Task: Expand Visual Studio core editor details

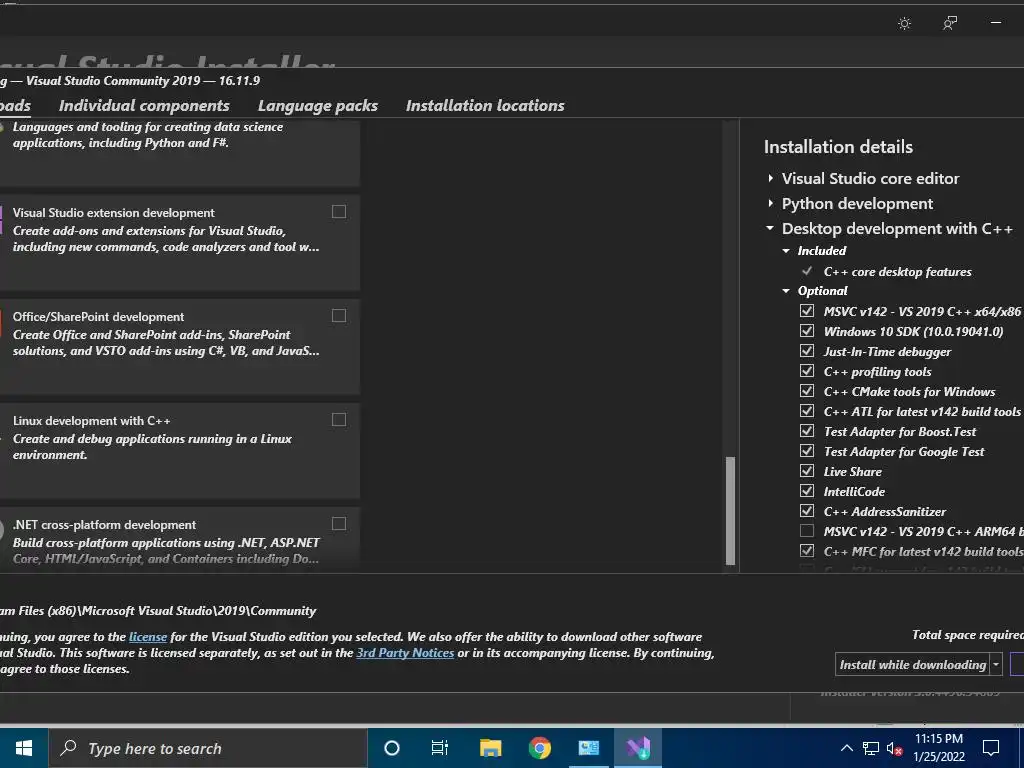Action: 771,178
